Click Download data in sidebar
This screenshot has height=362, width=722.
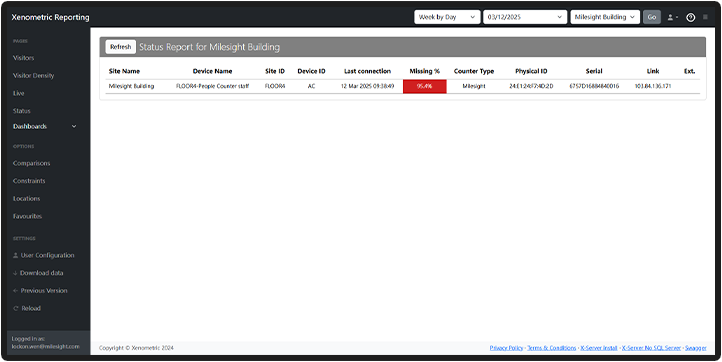38,273
